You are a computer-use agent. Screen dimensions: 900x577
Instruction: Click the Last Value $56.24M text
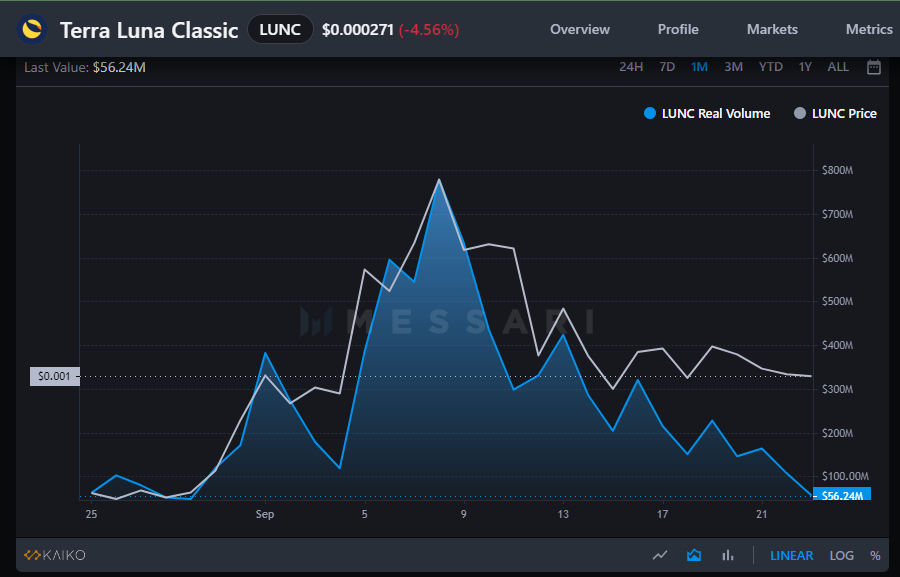coord(85,67)
